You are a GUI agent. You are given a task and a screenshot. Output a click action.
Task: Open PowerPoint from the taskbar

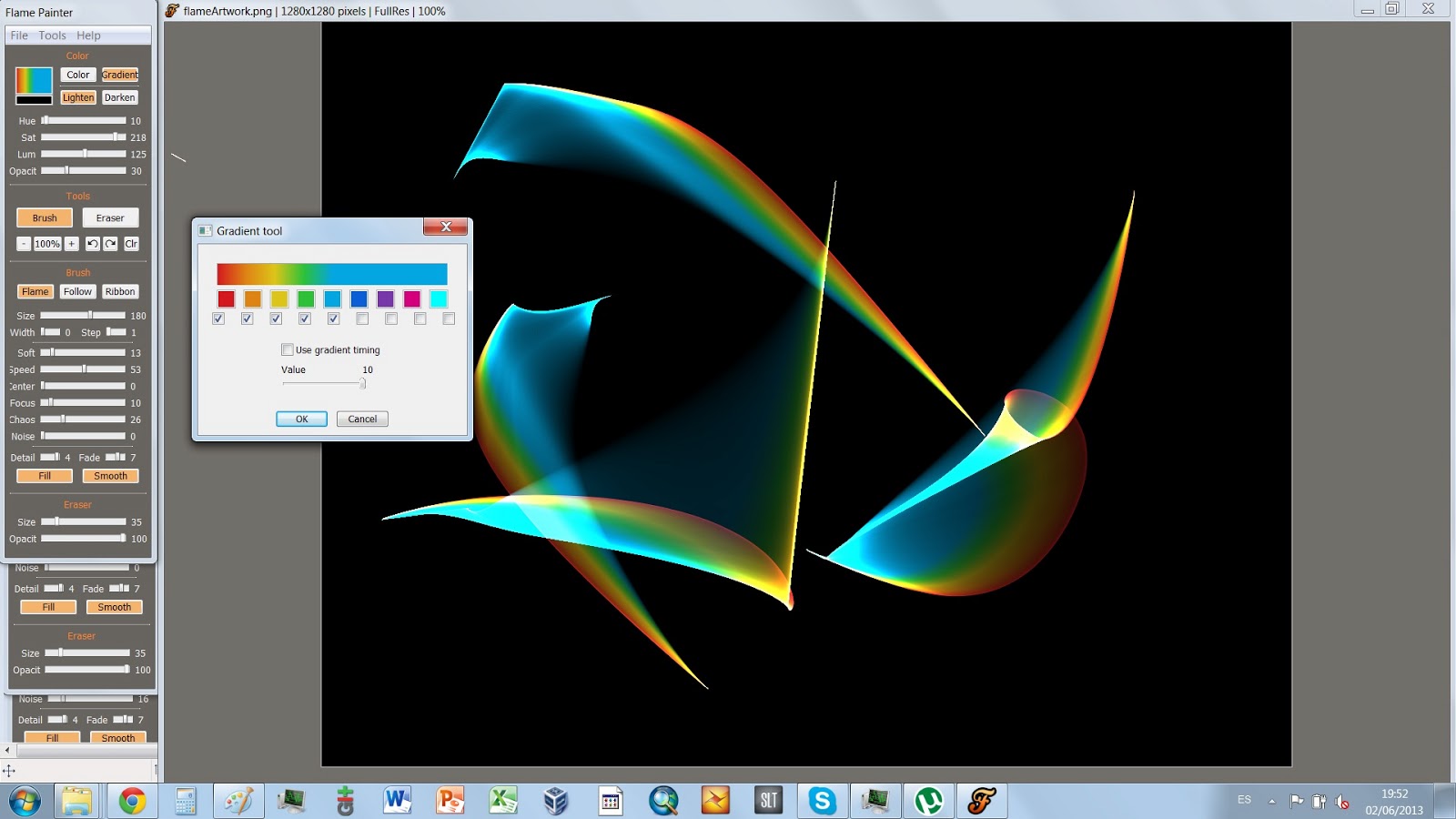point(450,801)
